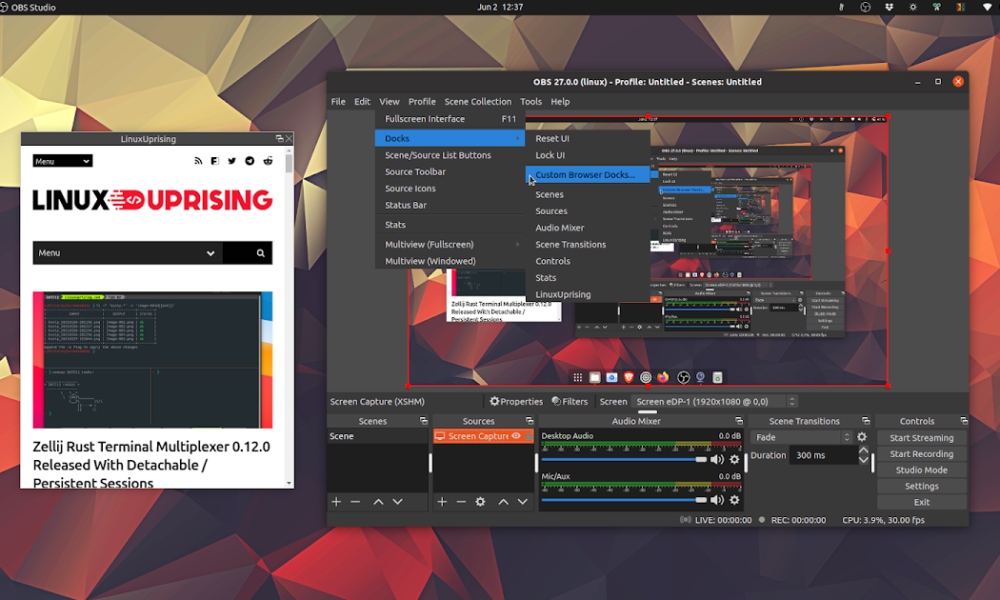Choose Reset UI in Docks submenu
The image size is (1000, 600).
[587, 138]
